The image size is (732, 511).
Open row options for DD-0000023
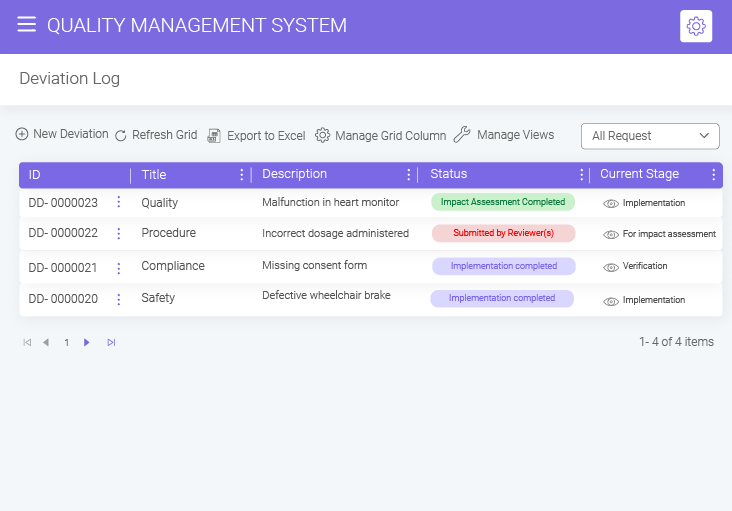pyautogui.click(x=119, y=202)
